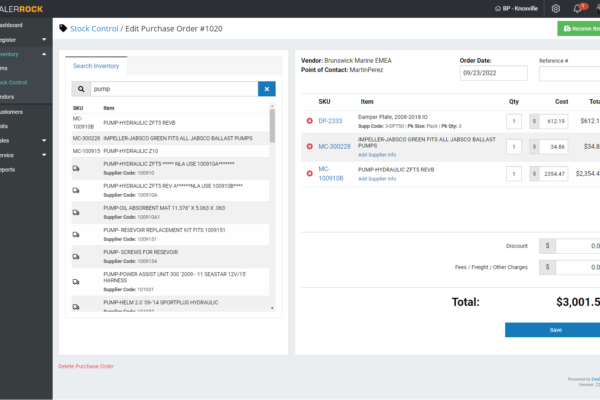The image size is (600, 400).
Task: Open DP-2333 SKU link
Action: (330, 121)
